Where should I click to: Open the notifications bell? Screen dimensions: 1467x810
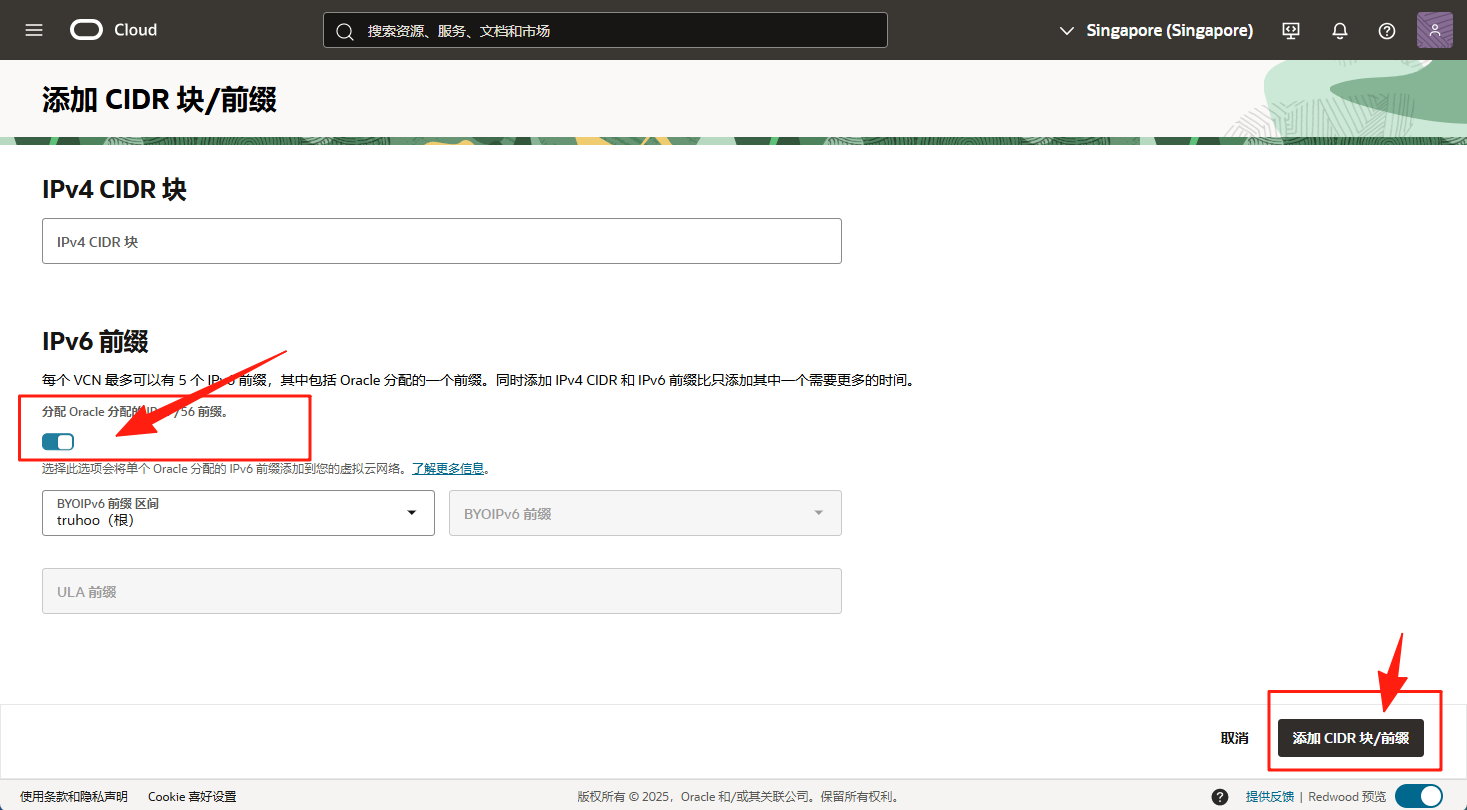pos(1340,30)
